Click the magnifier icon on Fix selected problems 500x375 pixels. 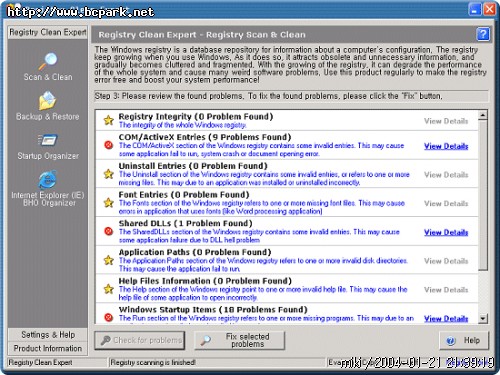[206, 340]
